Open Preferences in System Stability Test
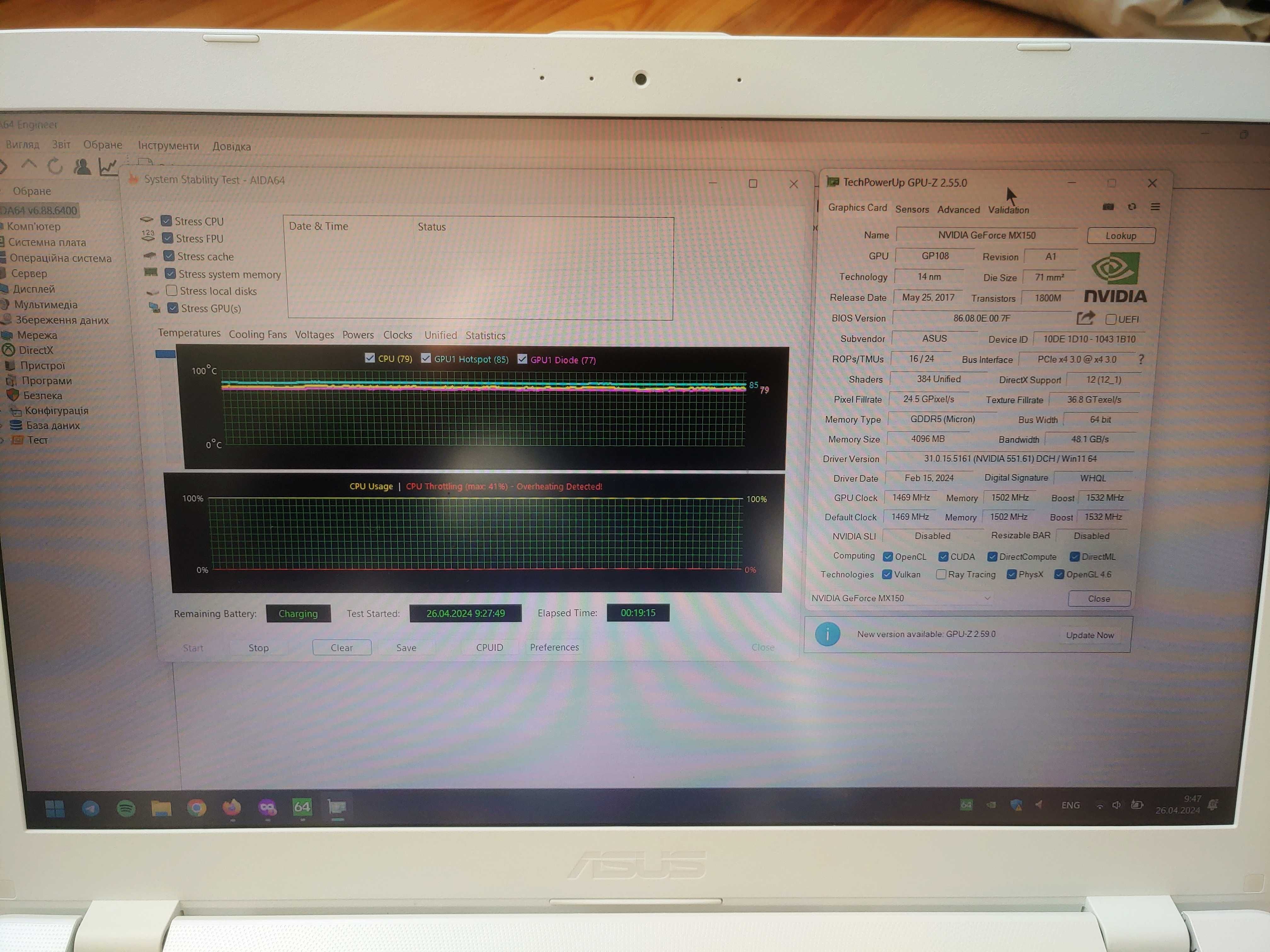Screen dimensions: 1270x952 point(554,647)
